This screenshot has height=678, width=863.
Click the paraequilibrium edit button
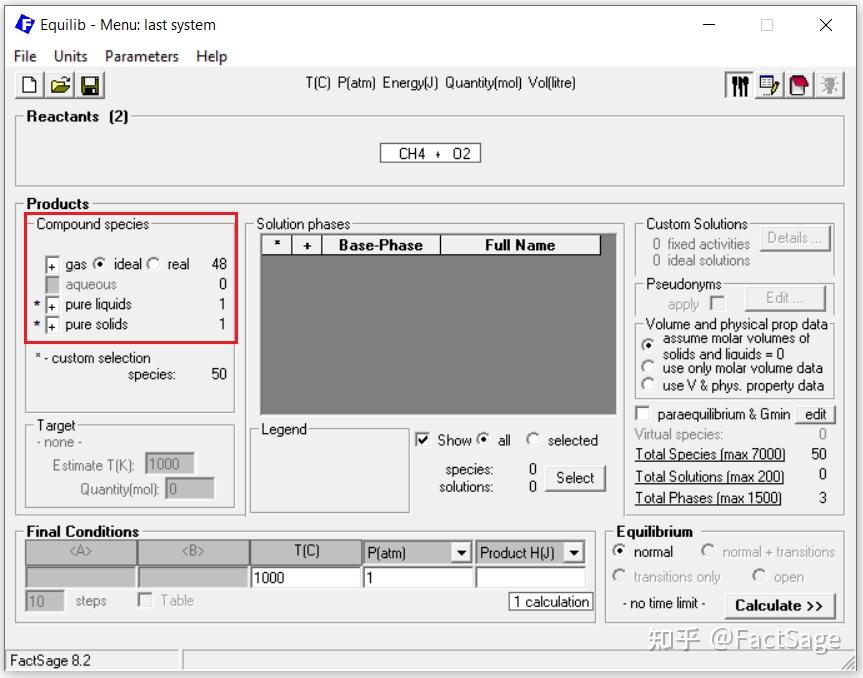[815, 414]
